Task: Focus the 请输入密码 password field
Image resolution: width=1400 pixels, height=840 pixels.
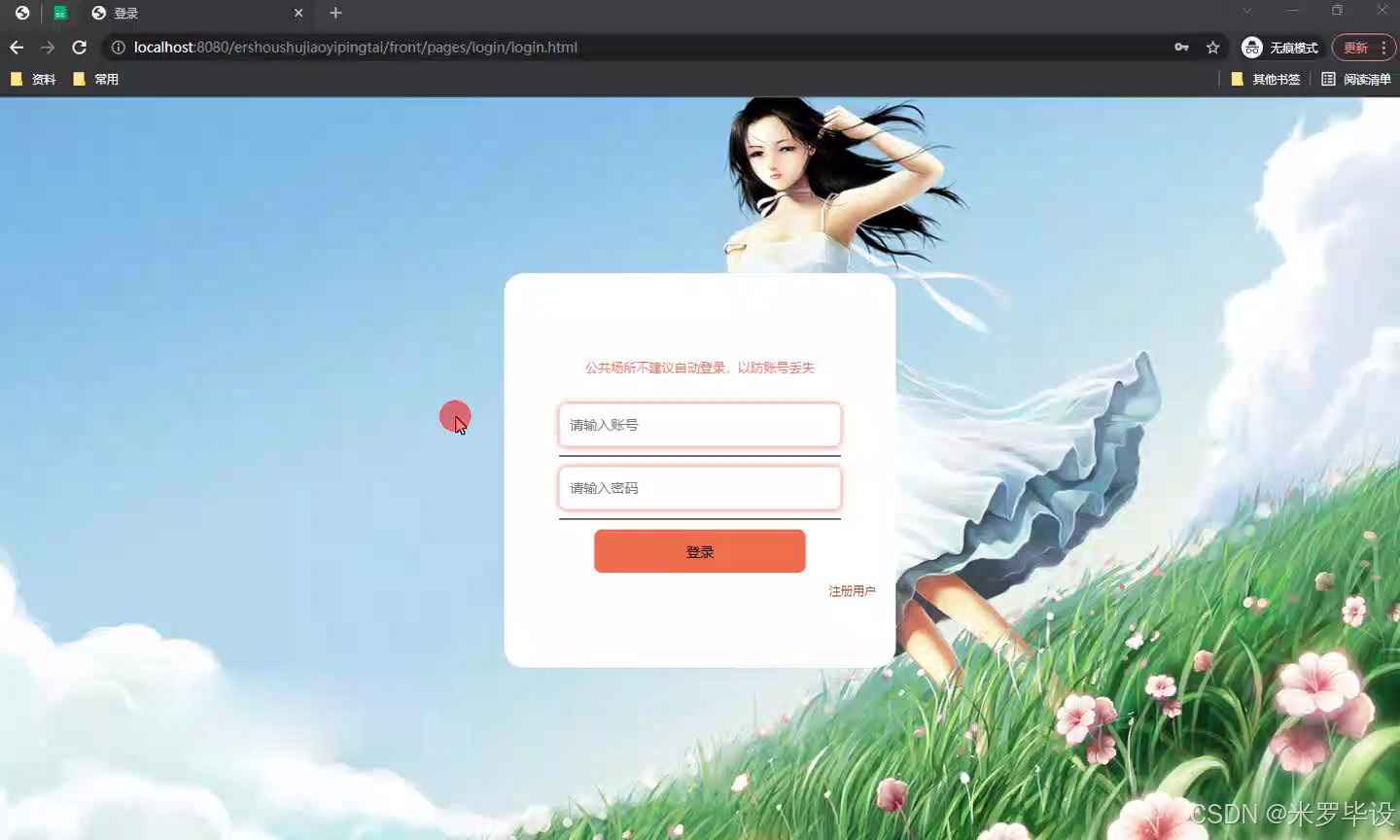Action: 700,488
